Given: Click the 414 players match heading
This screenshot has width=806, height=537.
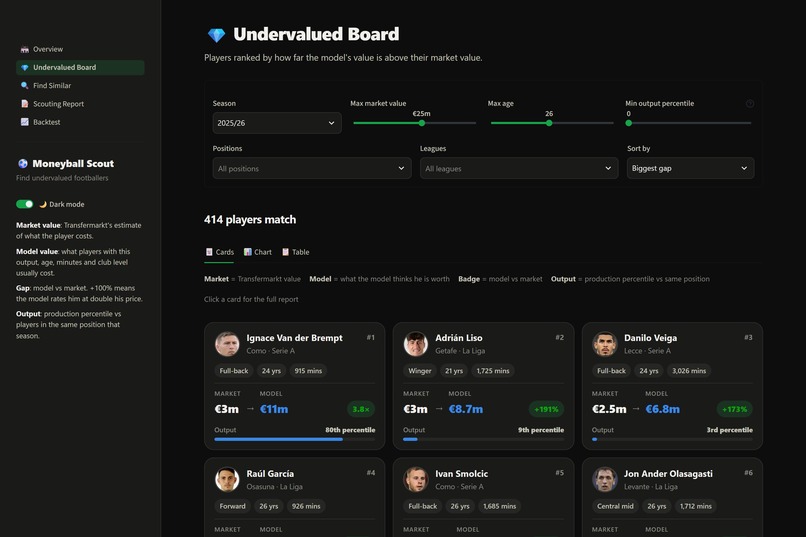Looking at the screenshot, I should tap(250, 220).
